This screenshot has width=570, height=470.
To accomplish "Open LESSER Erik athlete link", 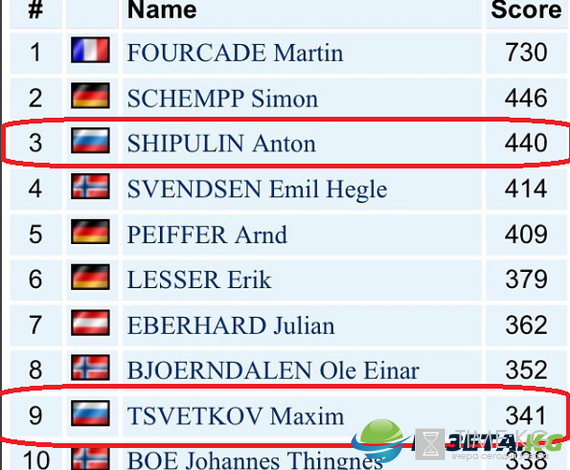I will click(199, 280).
